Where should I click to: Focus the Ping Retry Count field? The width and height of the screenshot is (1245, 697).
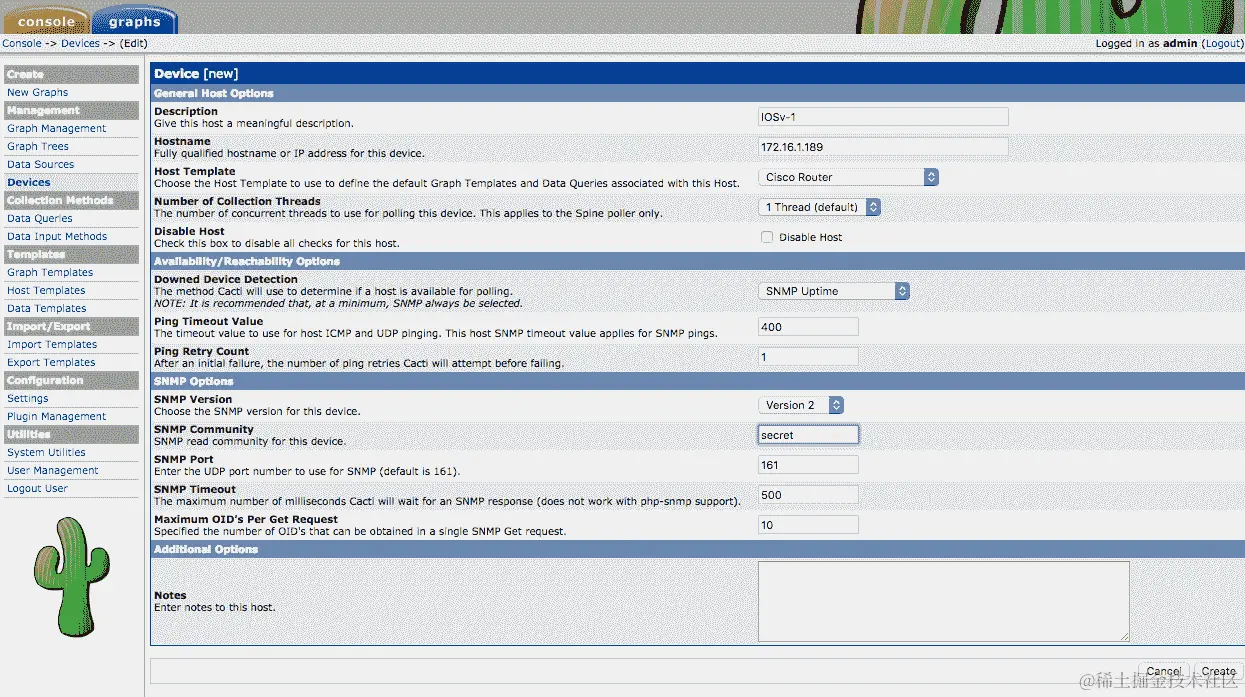(x=808, y=357)
